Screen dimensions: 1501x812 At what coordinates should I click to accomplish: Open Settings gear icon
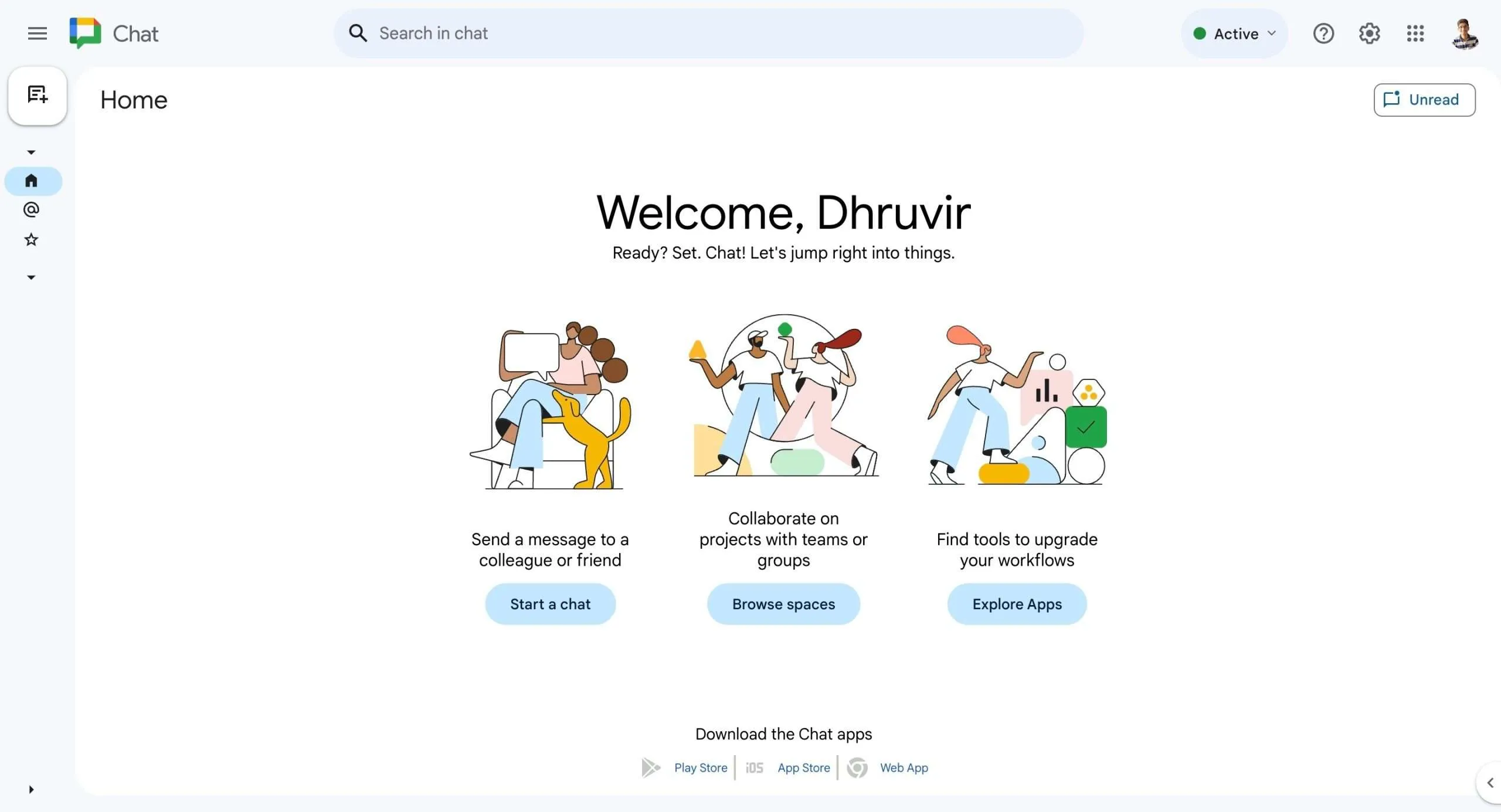pos(1369,33)
